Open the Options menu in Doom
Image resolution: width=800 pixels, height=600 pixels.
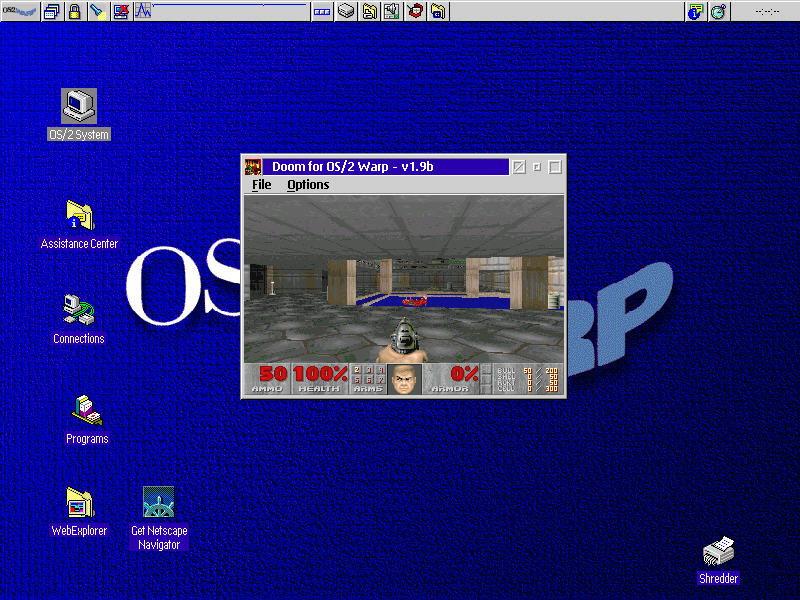[308, 185]
